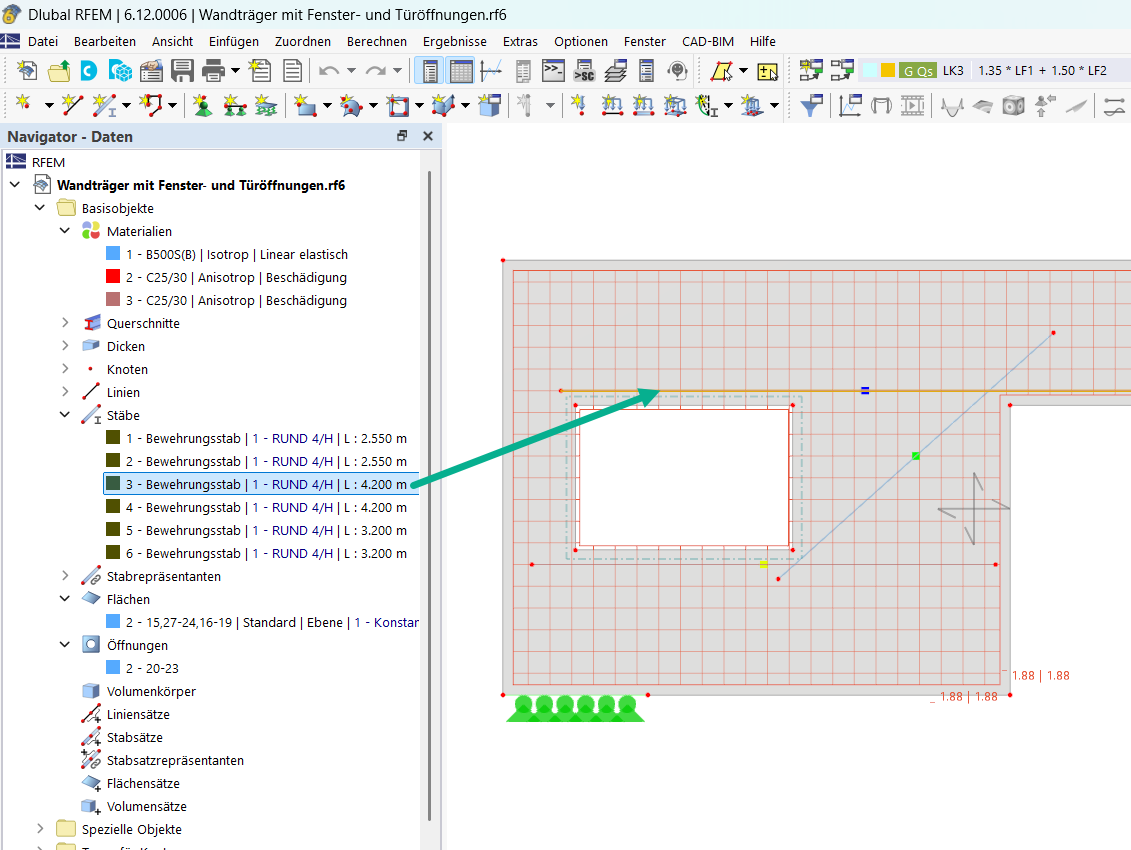The height and width of the screenshot is (850, 1131).
Task: Open the CAD-BIM menu
Action: point(707,41)
